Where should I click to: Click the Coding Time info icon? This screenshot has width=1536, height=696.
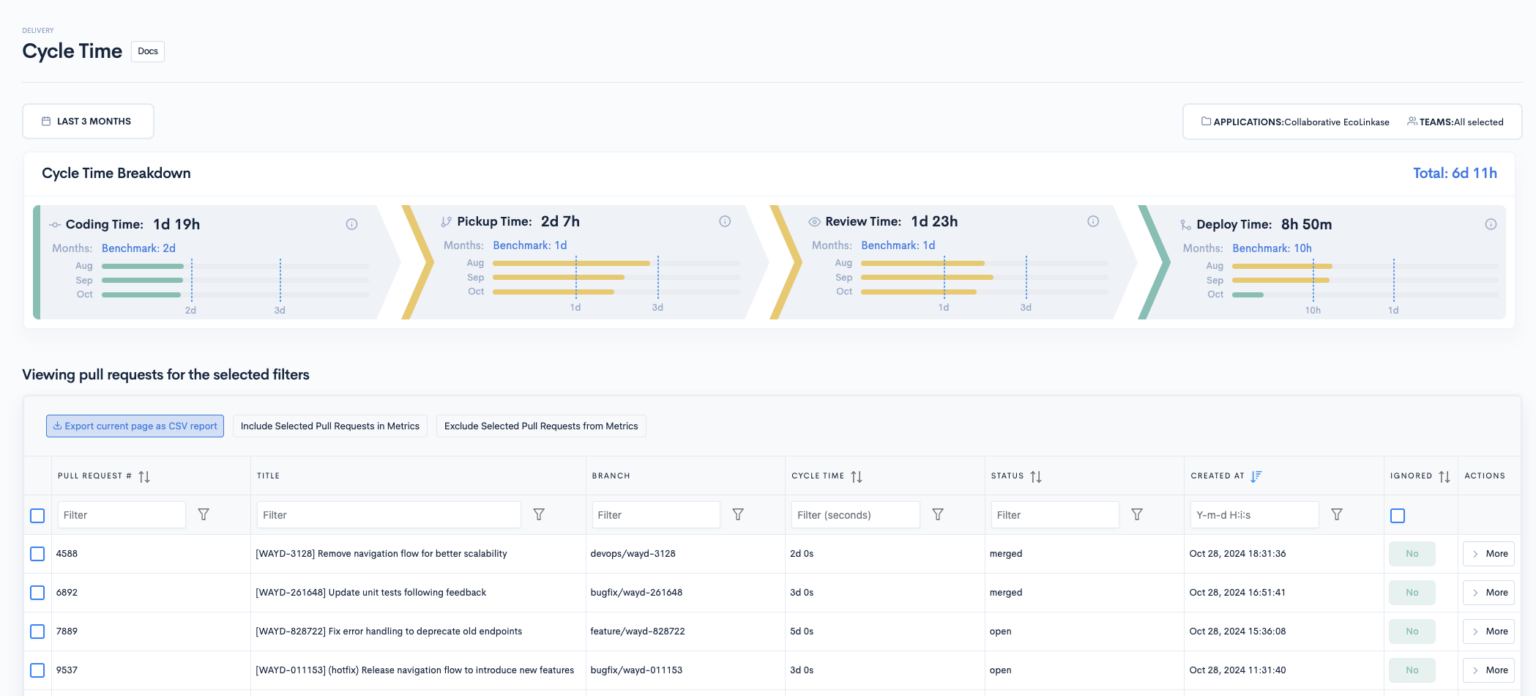[352, 224]
